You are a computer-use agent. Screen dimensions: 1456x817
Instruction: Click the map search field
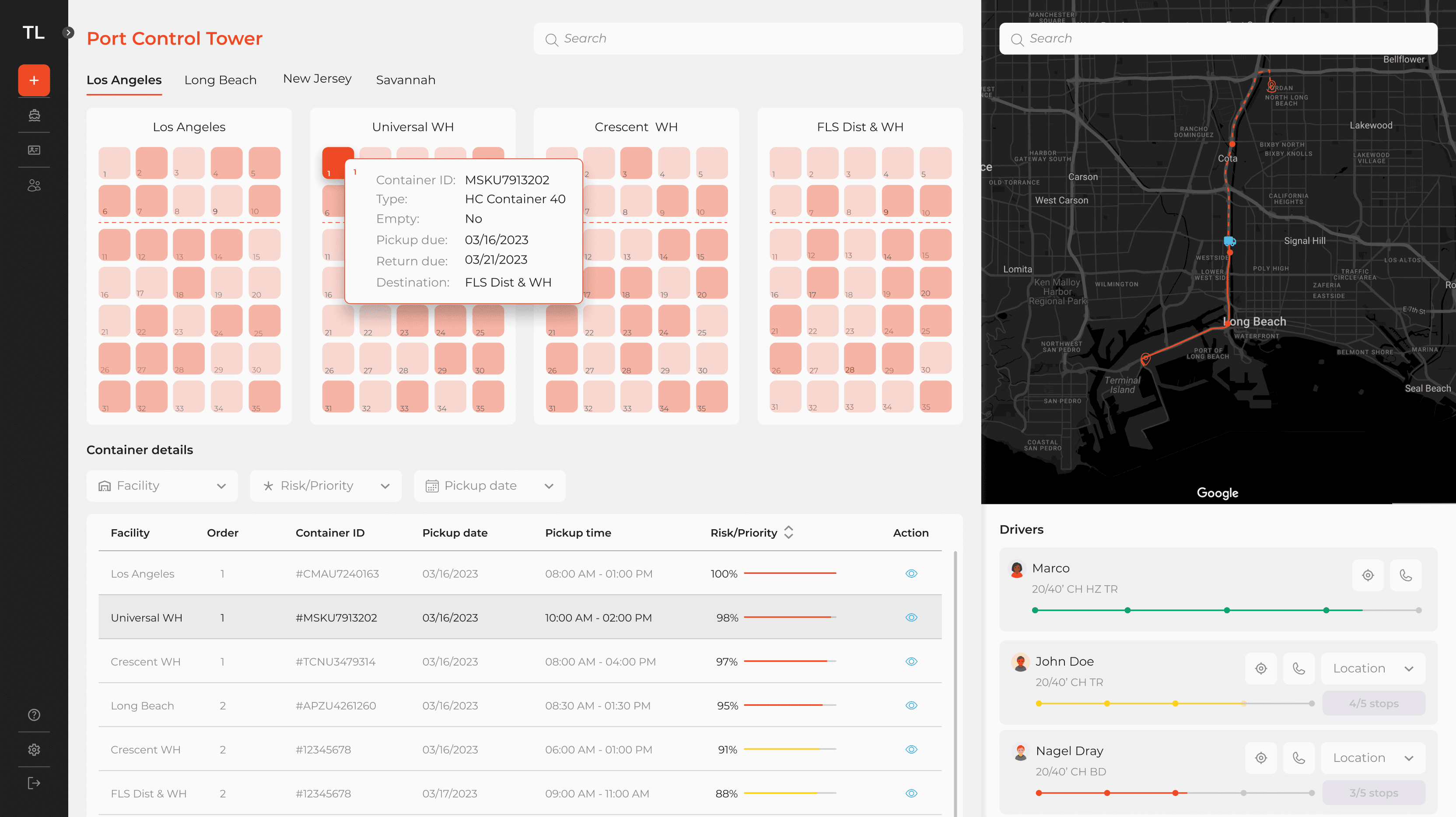pyautogui.click(x=1218, y=38)
